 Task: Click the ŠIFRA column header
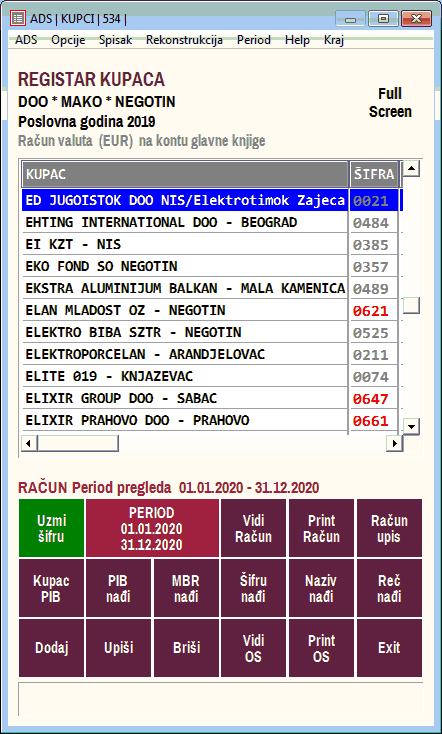coord(374,174)
